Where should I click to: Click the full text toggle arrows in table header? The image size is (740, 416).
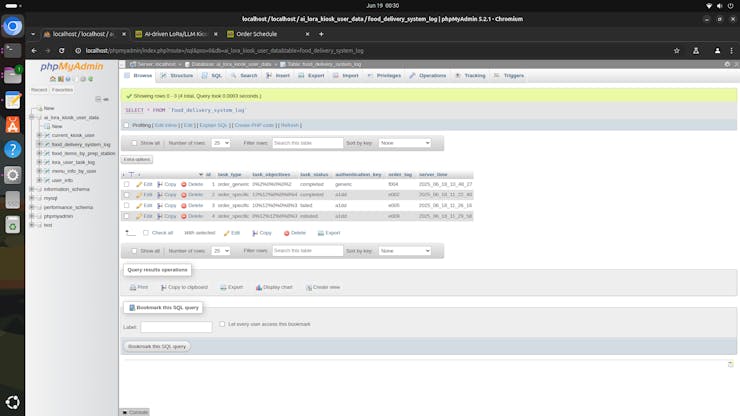pos(132,174)
